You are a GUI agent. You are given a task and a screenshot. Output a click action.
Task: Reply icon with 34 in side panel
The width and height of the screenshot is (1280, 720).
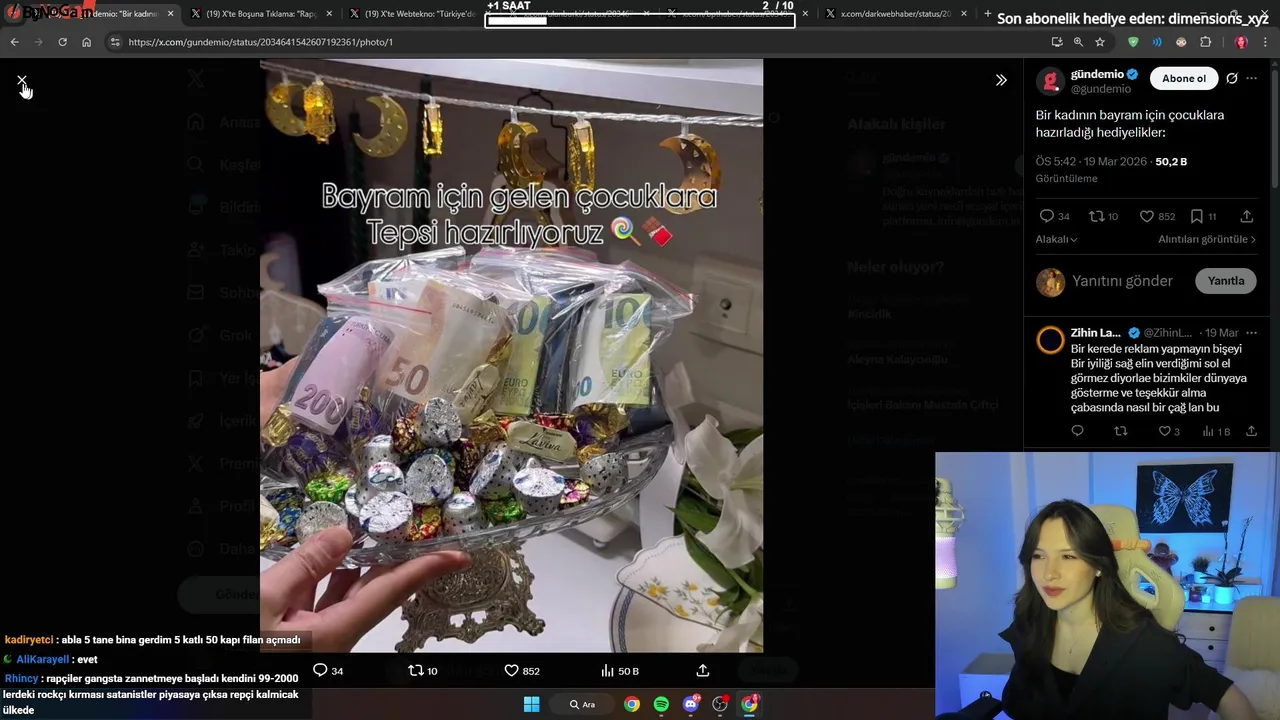click(1054, 216)
